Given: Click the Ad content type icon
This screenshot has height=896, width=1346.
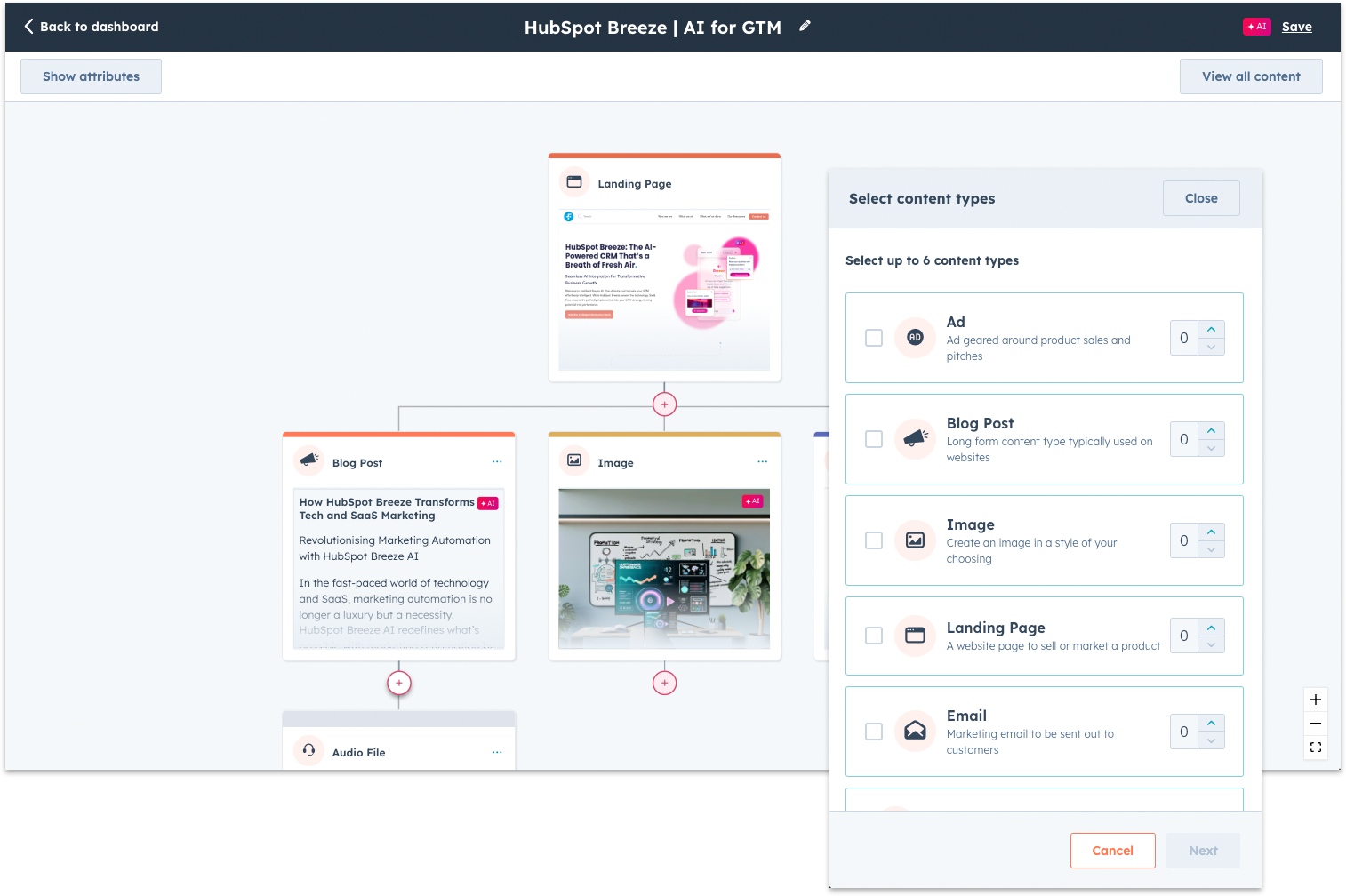Looking at the screenshot, I should 915,338.
